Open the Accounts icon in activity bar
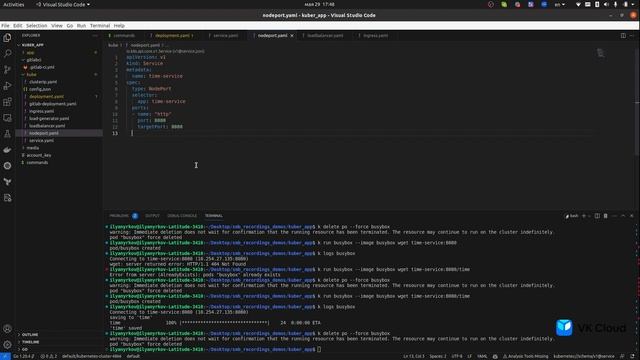This screenshot has width=640, height=360. (x=7, y=329)
